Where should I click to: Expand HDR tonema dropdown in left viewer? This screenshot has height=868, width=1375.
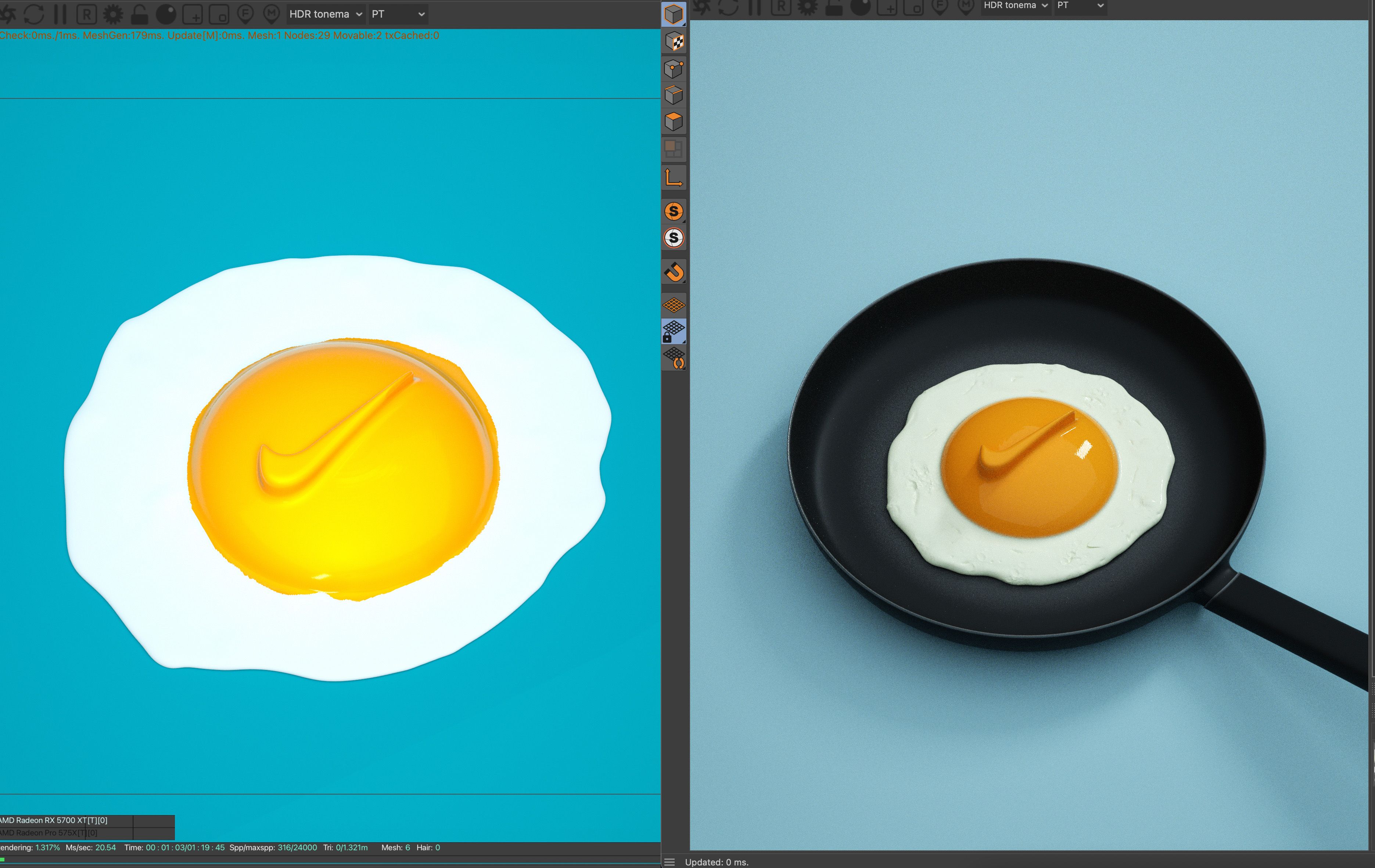(326, 14)
